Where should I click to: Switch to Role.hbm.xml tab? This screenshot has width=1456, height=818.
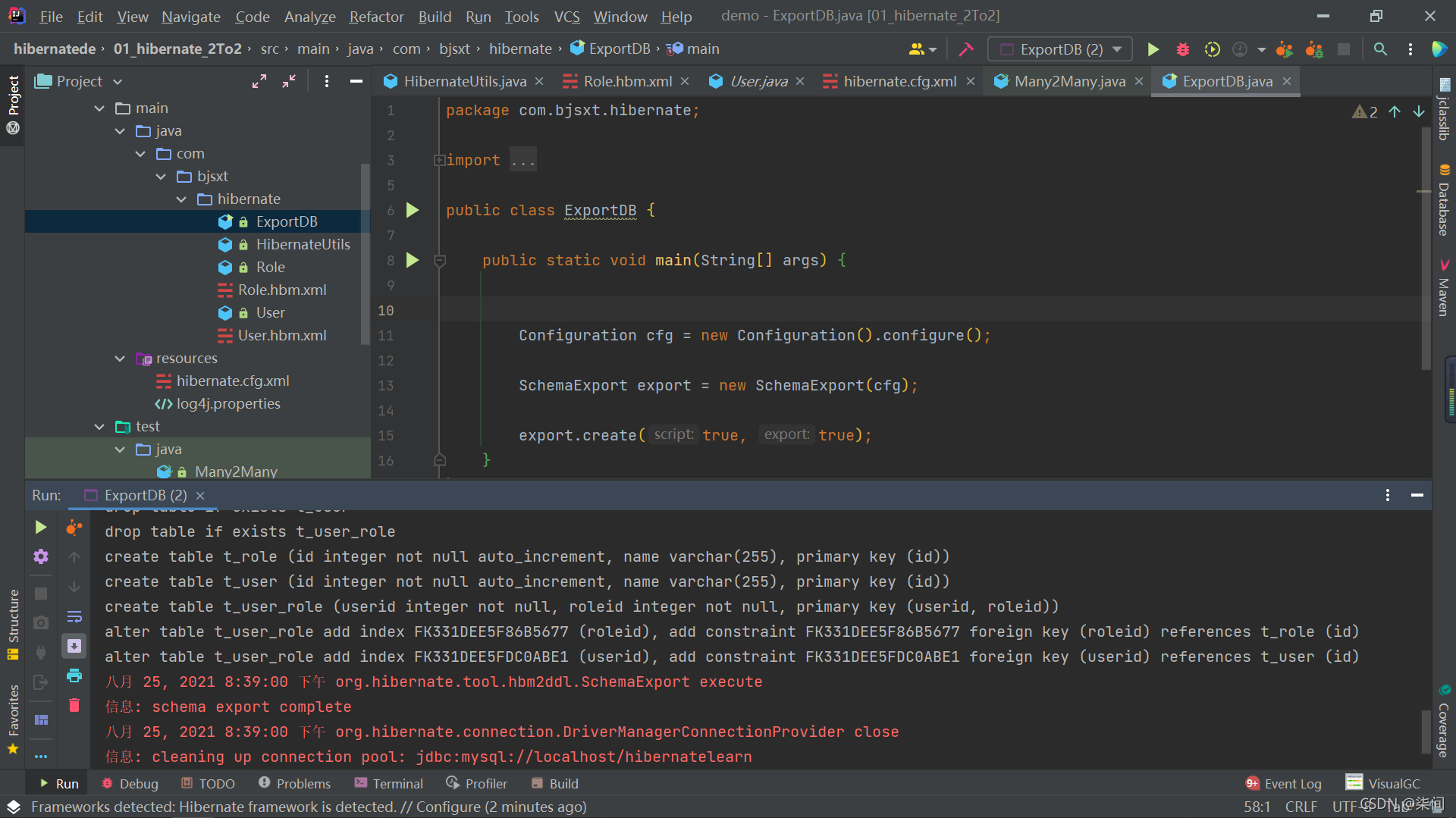coord(626,81)
